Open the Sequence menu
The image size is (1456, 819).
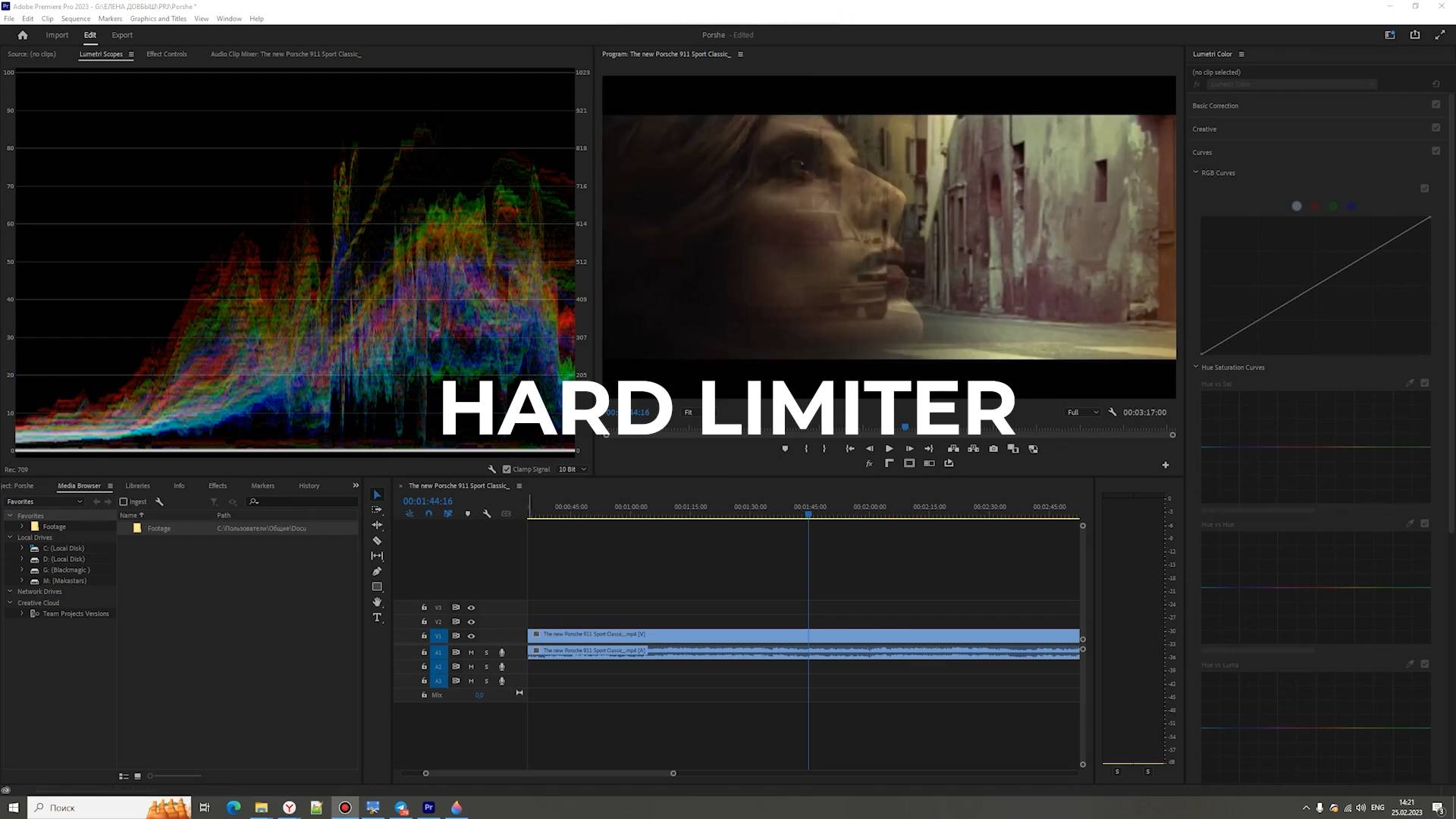point(75,18)
